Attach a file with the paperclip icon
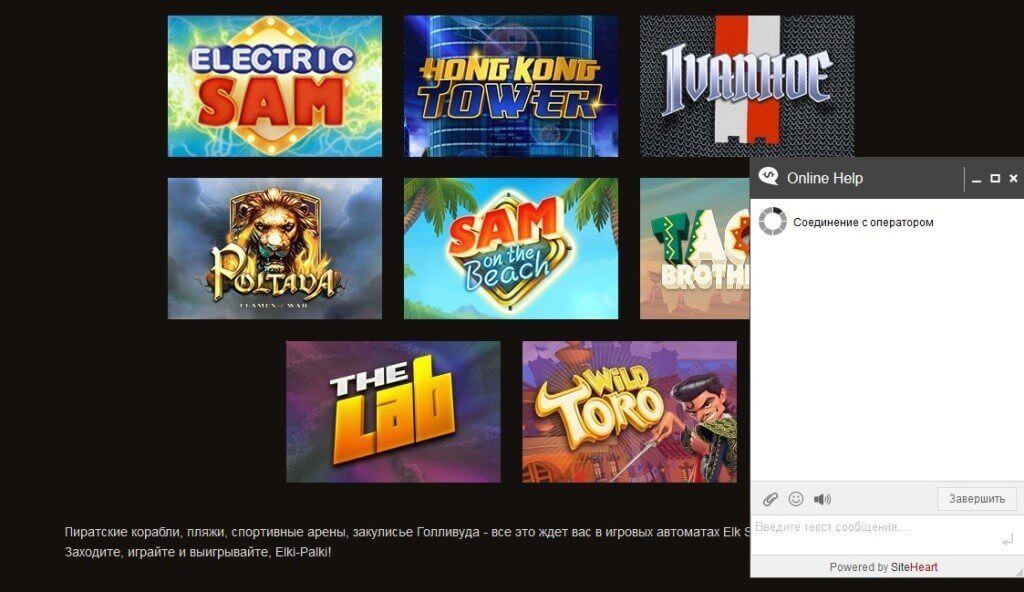This screenshot has width=1024, height=592. pos(770,499)
